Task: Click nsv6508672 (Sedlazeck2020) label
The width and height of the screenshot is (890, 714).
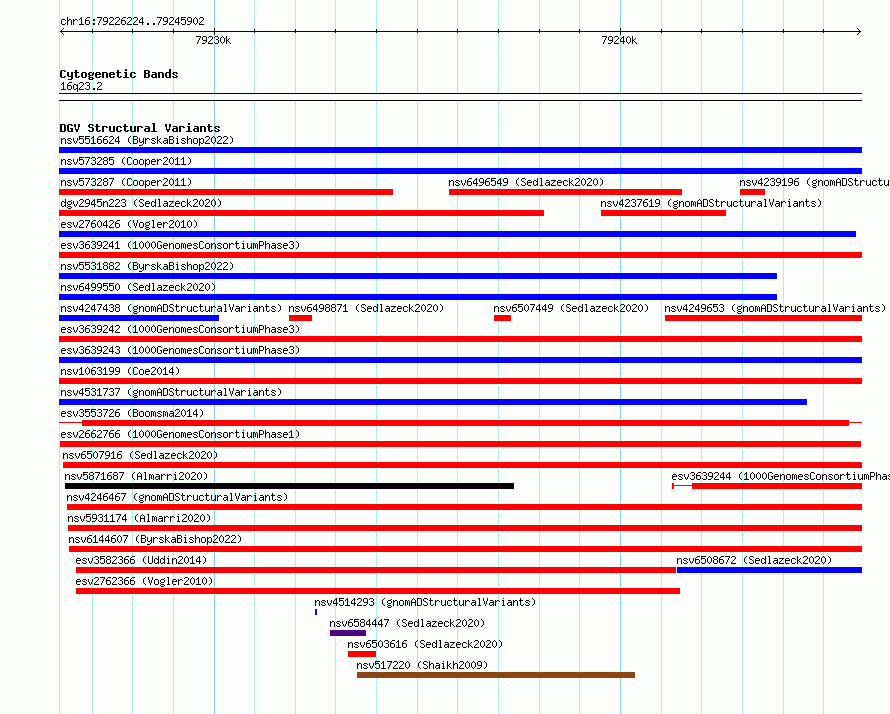Action: click(754, 560)
